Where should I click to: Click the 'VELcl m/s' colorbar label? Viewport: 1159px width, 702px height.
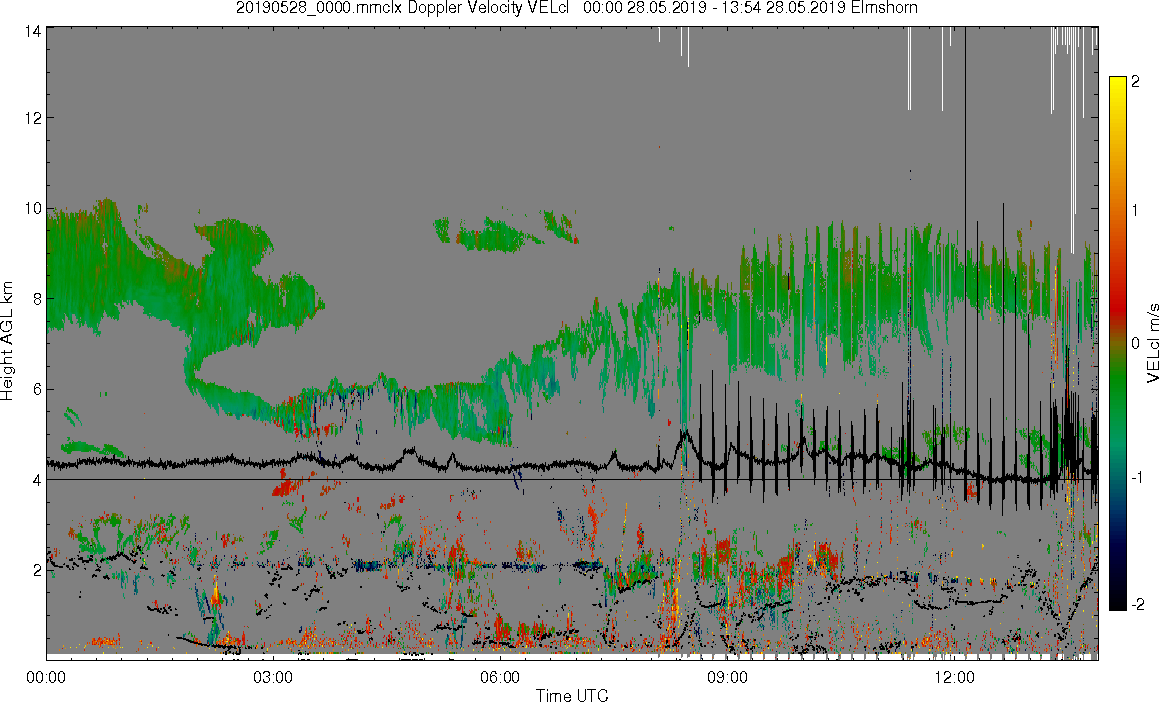[1152, 342]
